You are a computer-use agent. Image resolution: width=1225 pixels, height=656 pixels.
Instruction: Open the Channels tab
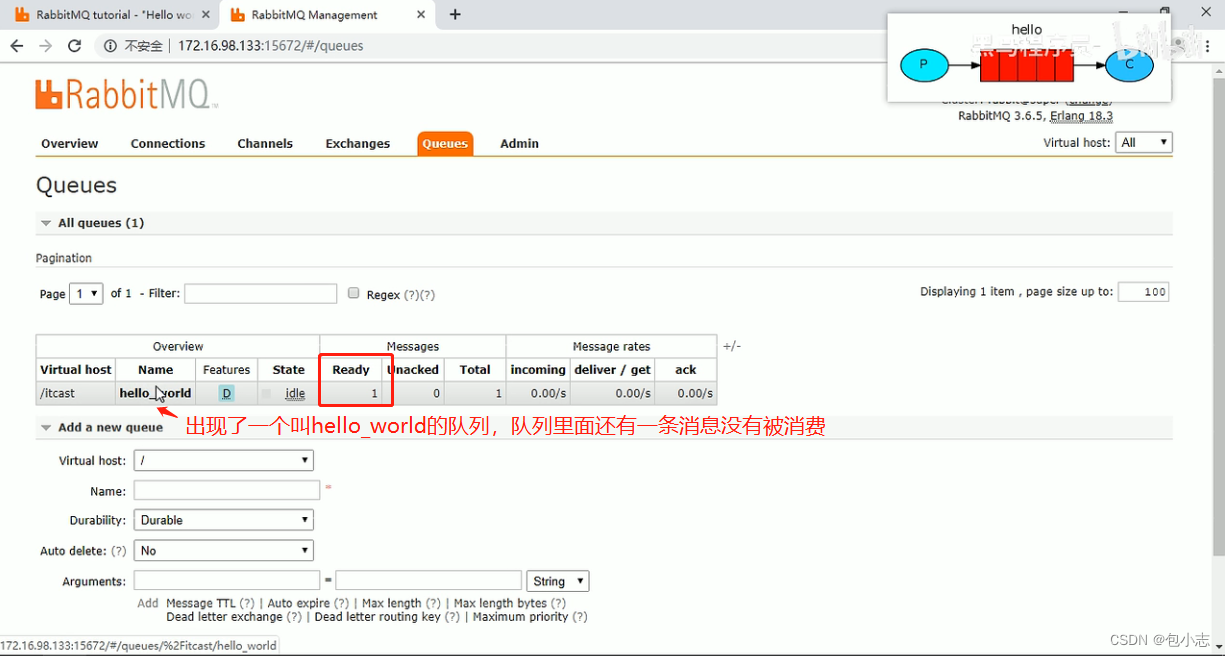click(265, 144)
